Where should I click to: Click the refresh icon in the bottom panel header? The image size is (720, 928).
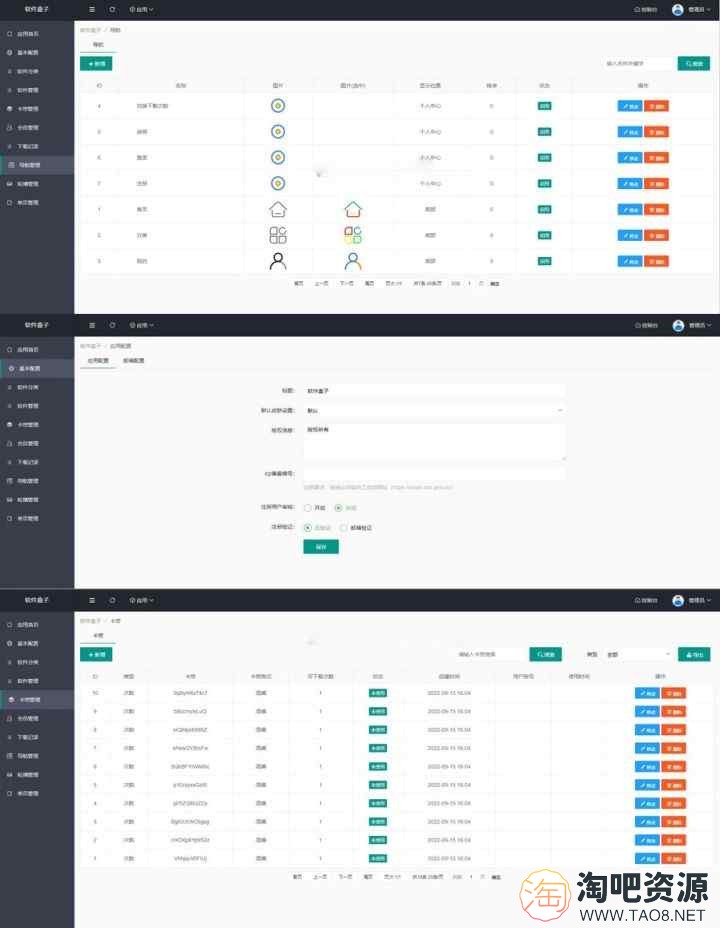(x=112, y=600)
